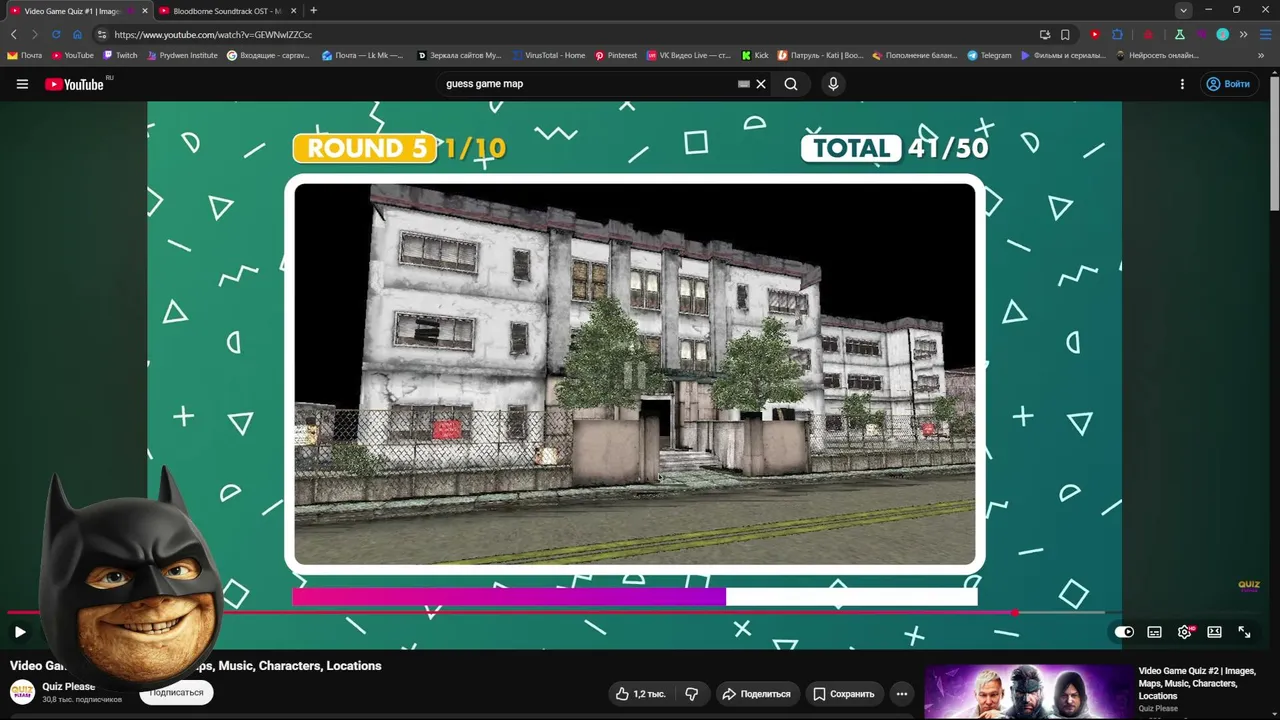Open the red YouTube extension icon
Image resolution: width=1280 pixels, height=720 pixels.
coord(1095,34)
